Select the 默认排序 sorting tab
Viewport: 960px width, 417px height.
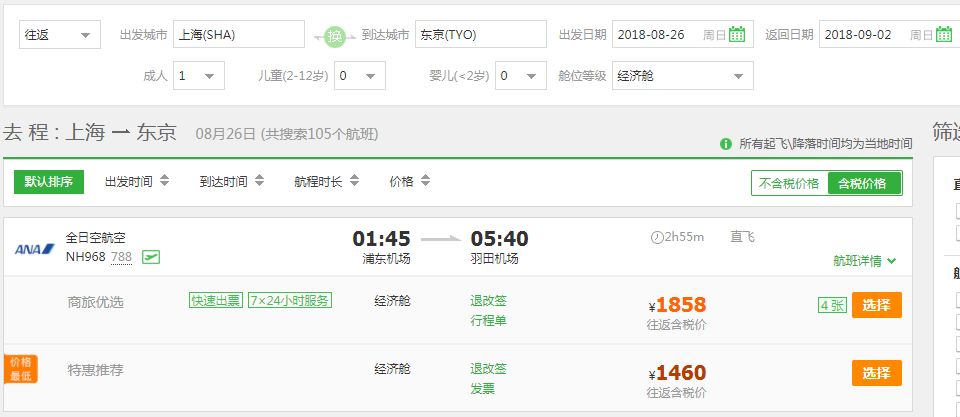point(49,182)
